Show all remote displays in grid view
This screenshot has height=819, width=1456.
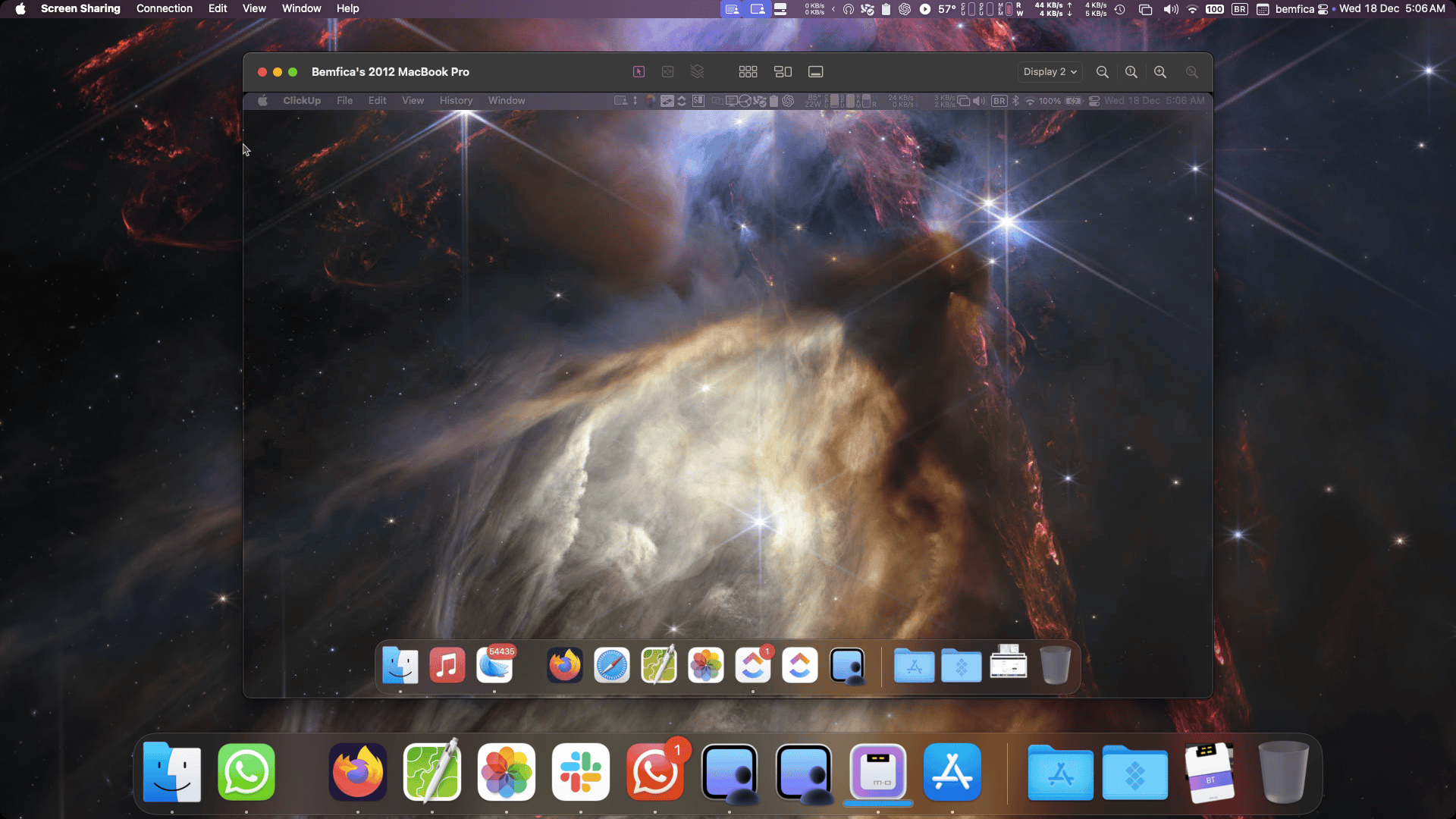pos(748,71)
